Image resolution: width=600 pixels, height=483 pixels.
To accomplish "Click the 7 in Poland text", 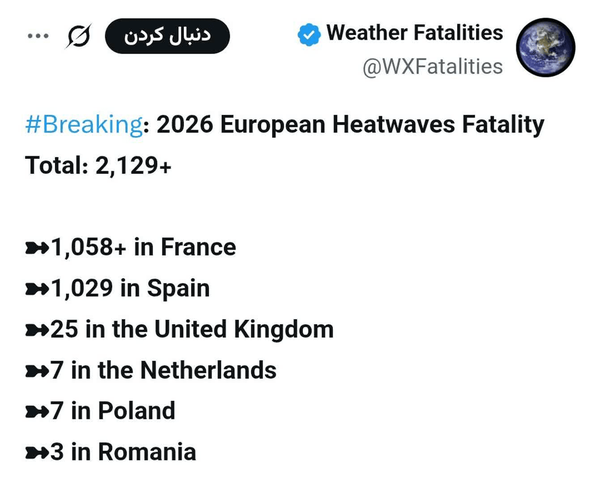I will coord(113,411).
